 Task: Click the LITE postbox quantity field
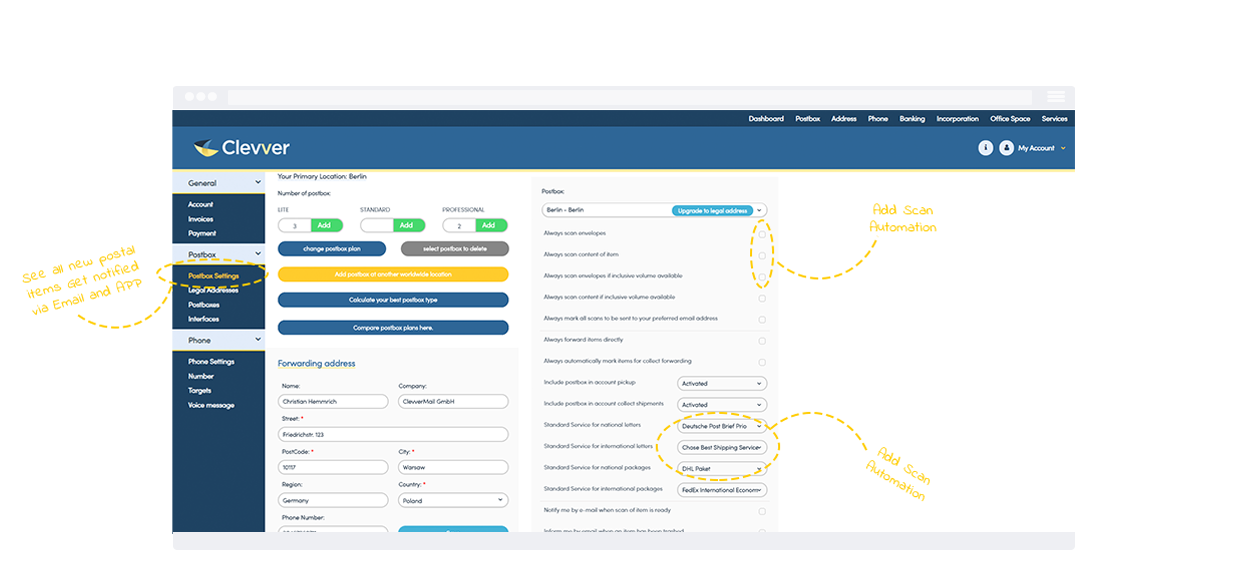295,226
